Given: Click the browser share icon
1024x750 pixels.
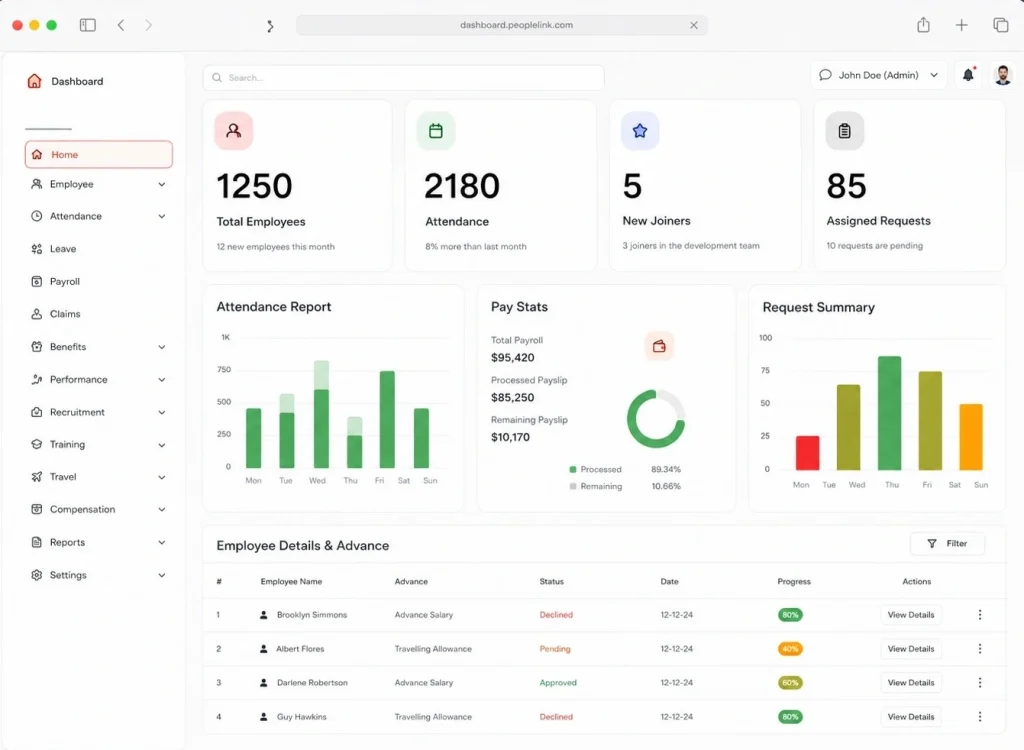Looking at the screenshot, I should 923,25.
